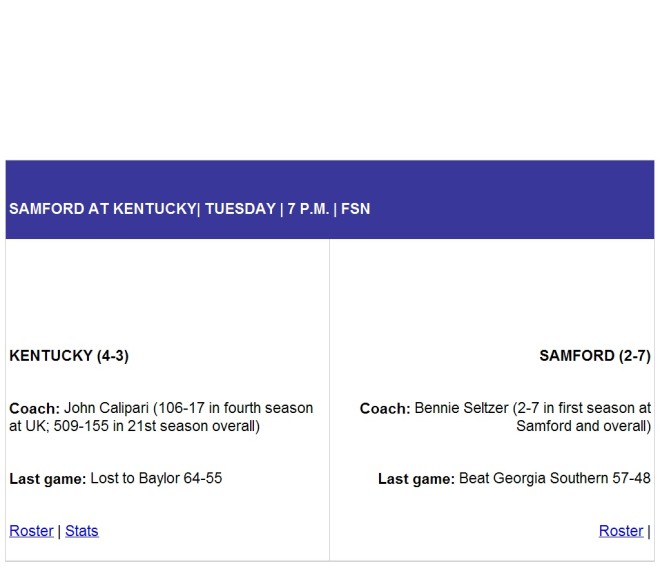Open the Kentucky Stats link

pyautogui.click(x=82, y=531)
